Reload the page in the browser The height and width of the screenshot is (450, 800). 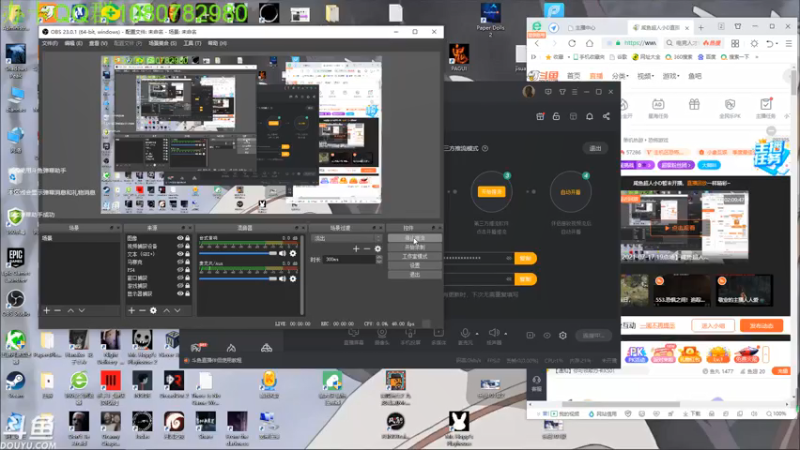click(x=572, y=43)
